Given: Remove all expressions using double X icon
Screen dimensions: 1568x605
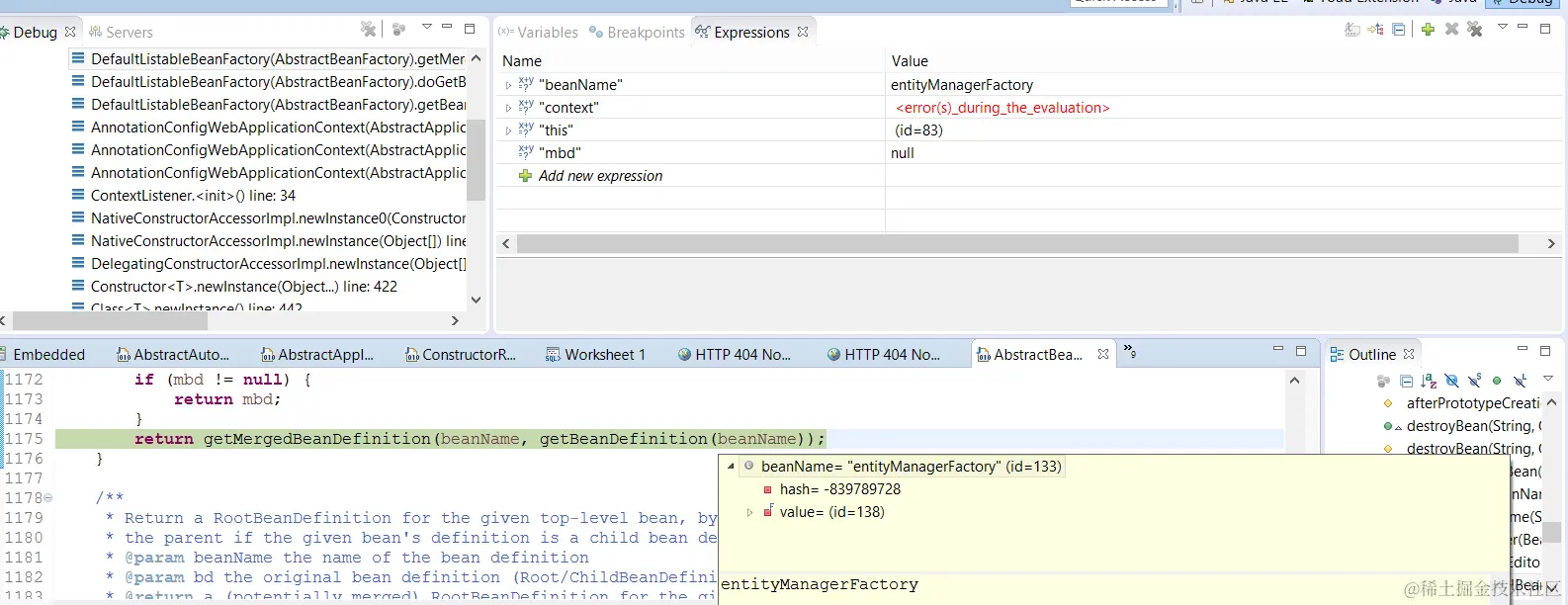Looking at the screenshot, I should (x=1475, y=30).
